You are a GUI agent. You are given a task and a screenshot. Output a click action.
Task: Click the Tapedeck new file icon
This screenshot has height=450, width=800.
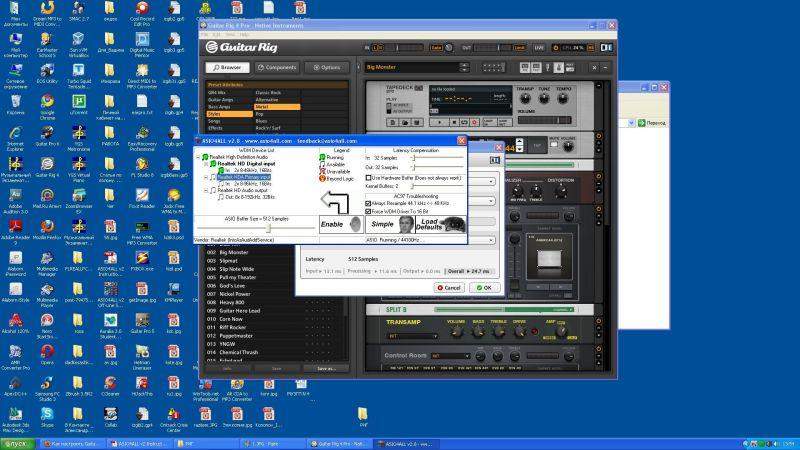[393, 122]
